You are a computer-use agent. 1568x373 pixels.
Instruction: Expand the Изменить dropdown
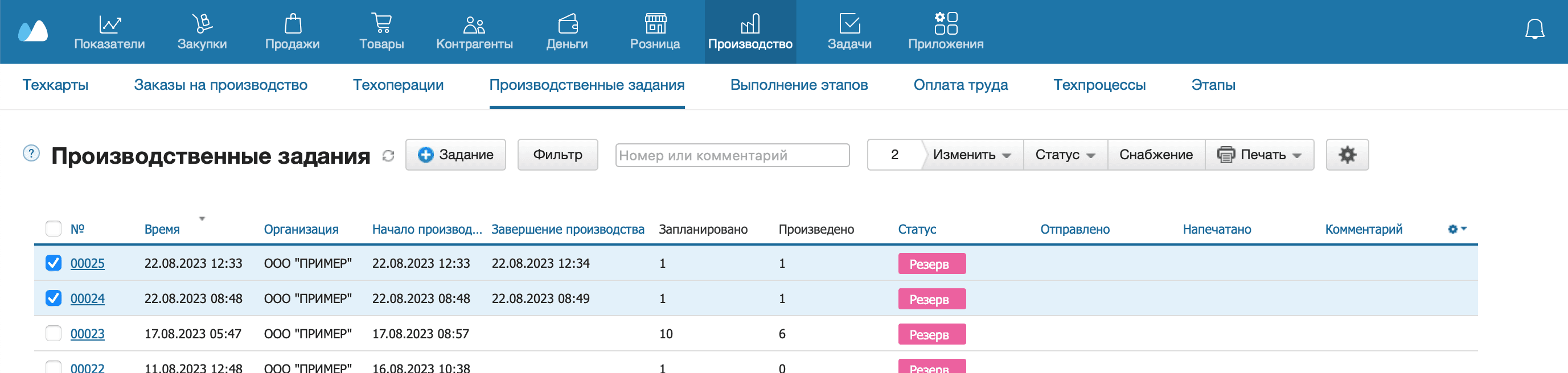(x=972, y=154)
